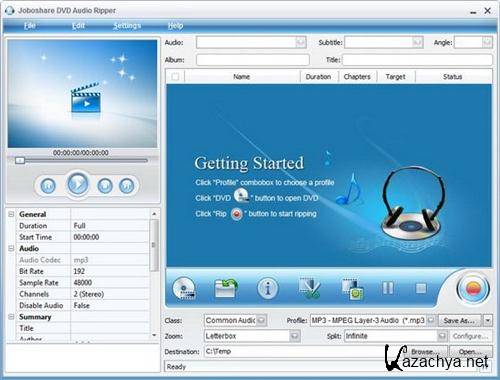Open the Edit menu
The height and width of the screenshot is (380, 500).
point(78,26)
